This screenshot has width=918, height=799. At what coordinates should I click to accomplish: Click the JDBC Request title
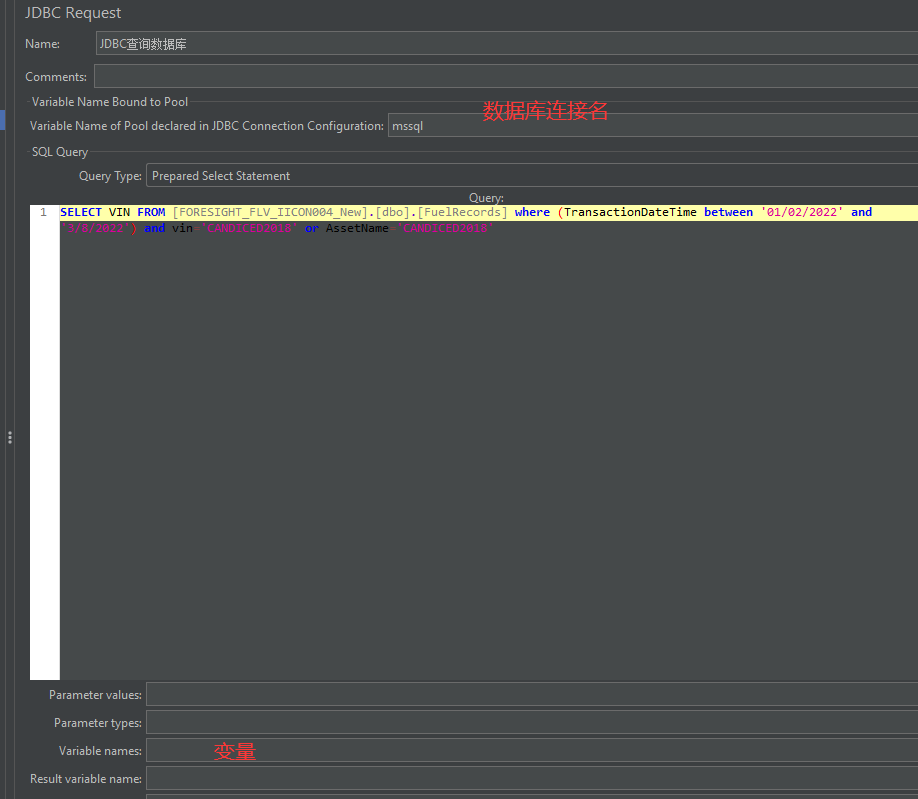[73, 13]
